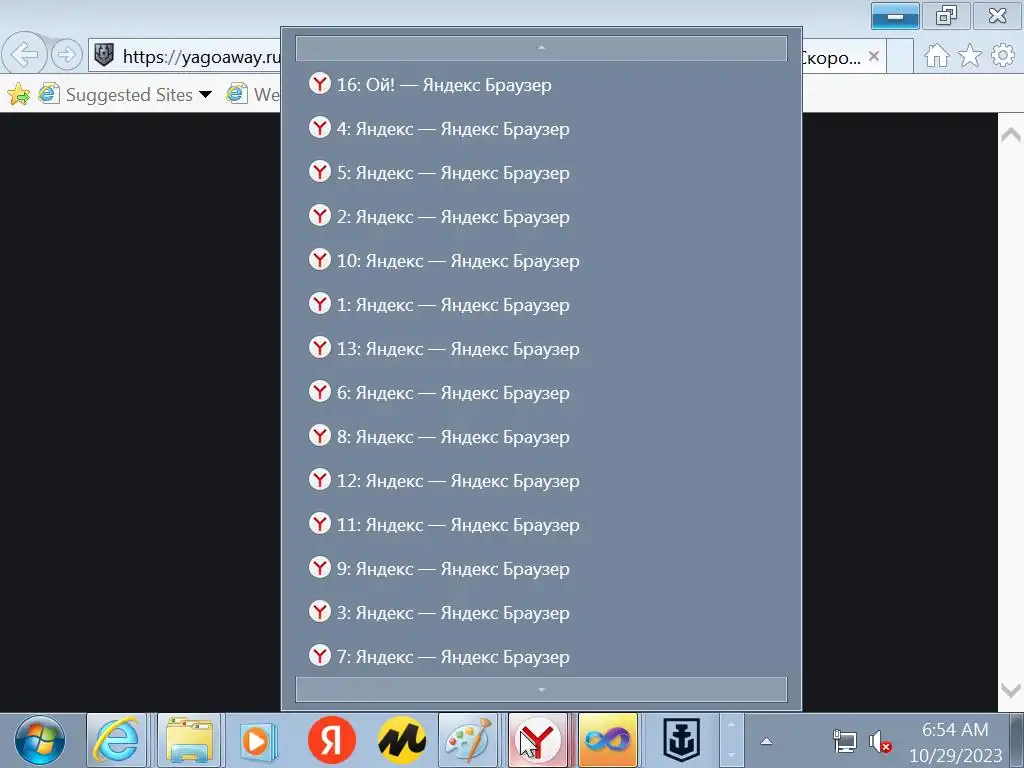Go forward with Internet Explorer forward arrow
The height and width of the screenshot is (768, 1024).
click(66, 55)
